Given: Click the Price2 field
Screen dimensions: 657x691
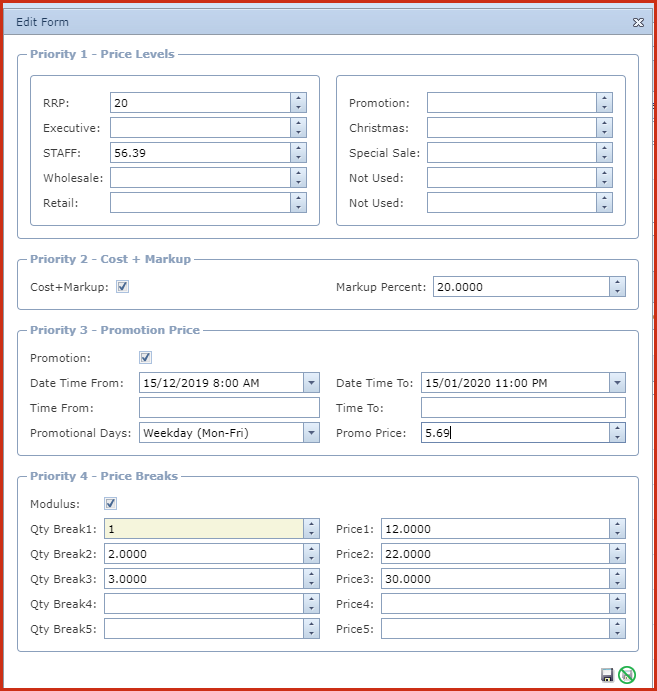Looking at the screenshot, I should (496, 554).
